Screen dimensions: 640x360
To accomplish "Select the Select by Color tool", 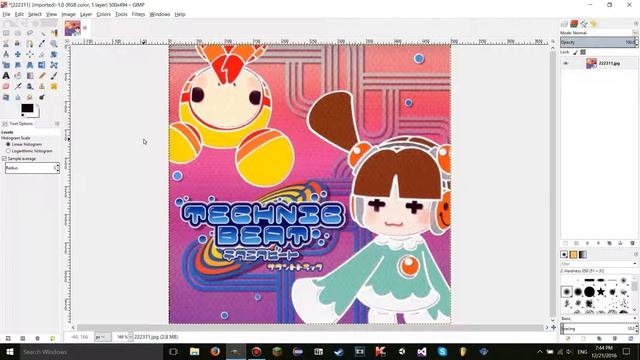I will [x=54, y=33].
